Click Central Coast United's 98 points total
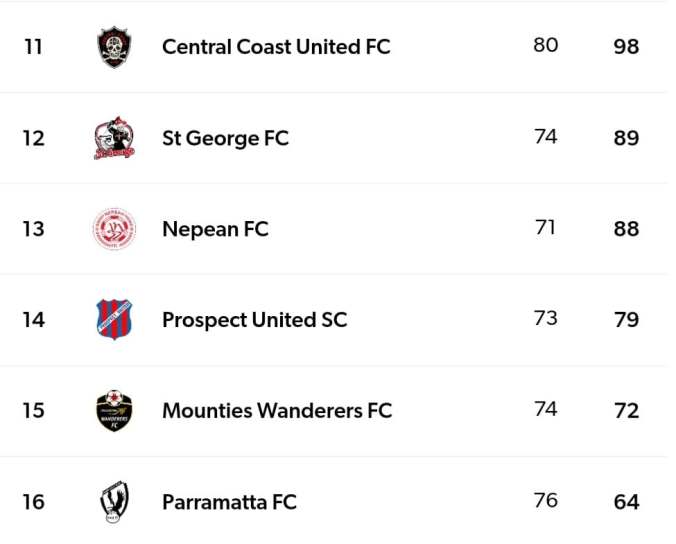Image resolution: width=676 pixels, height=544 pixels. pos(626,47)
